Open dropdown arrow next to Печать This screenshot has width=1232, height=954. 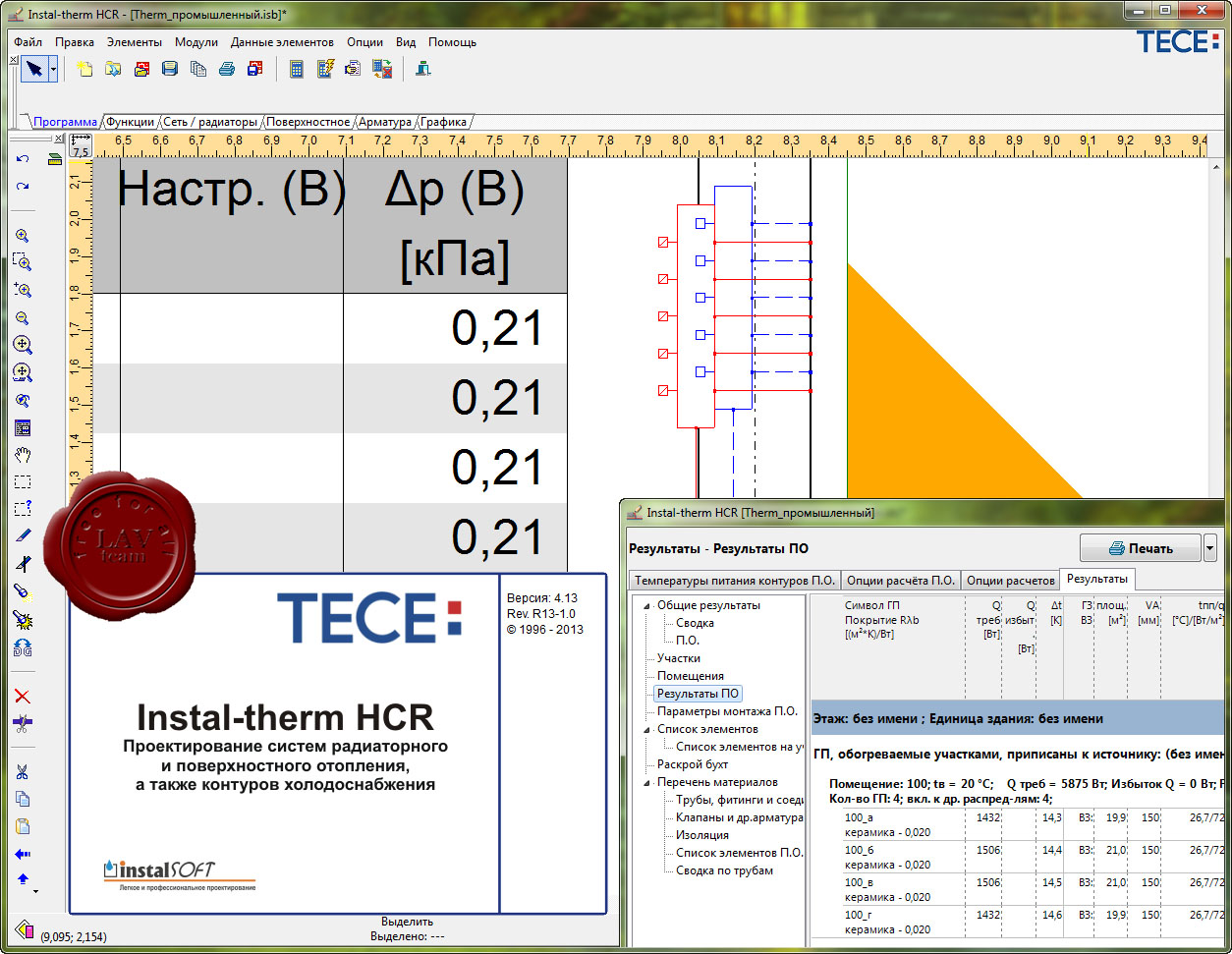coord(1209,548)
